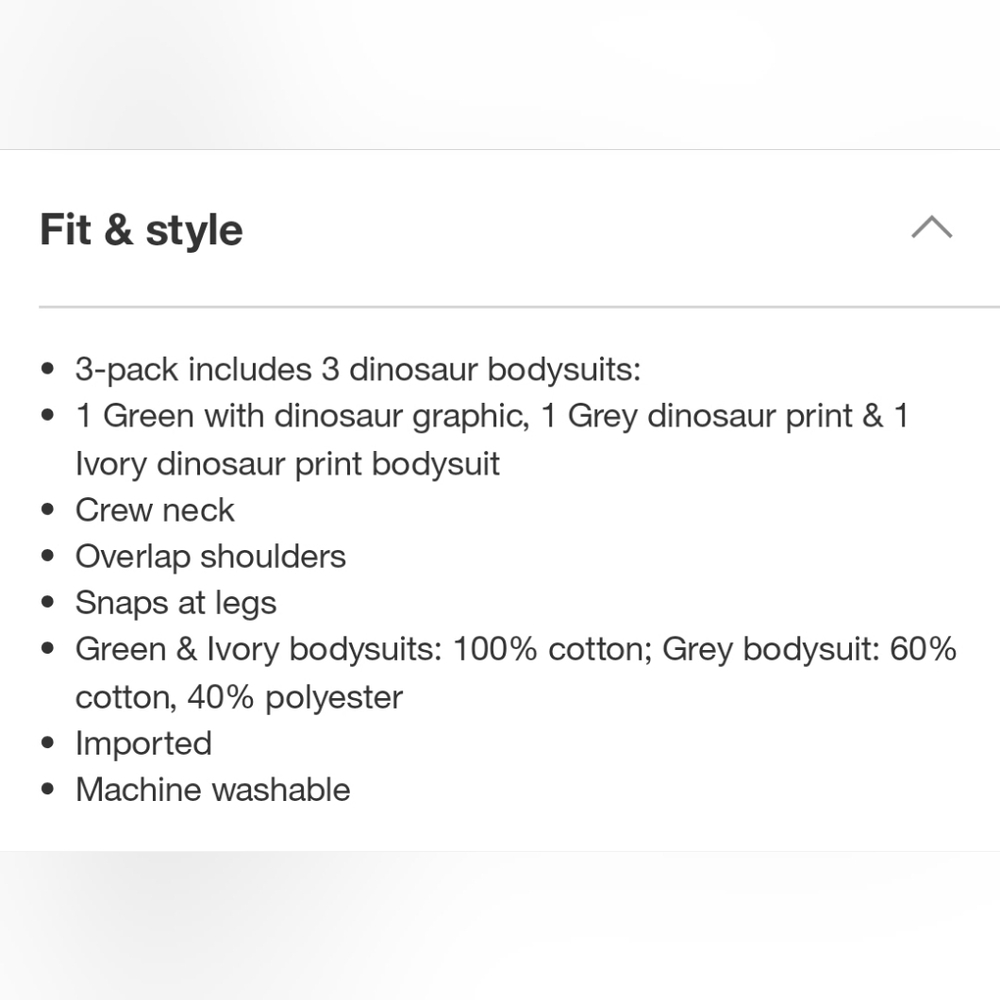Click the bullet point before Imported
1000x1000 pixels.
47,742
